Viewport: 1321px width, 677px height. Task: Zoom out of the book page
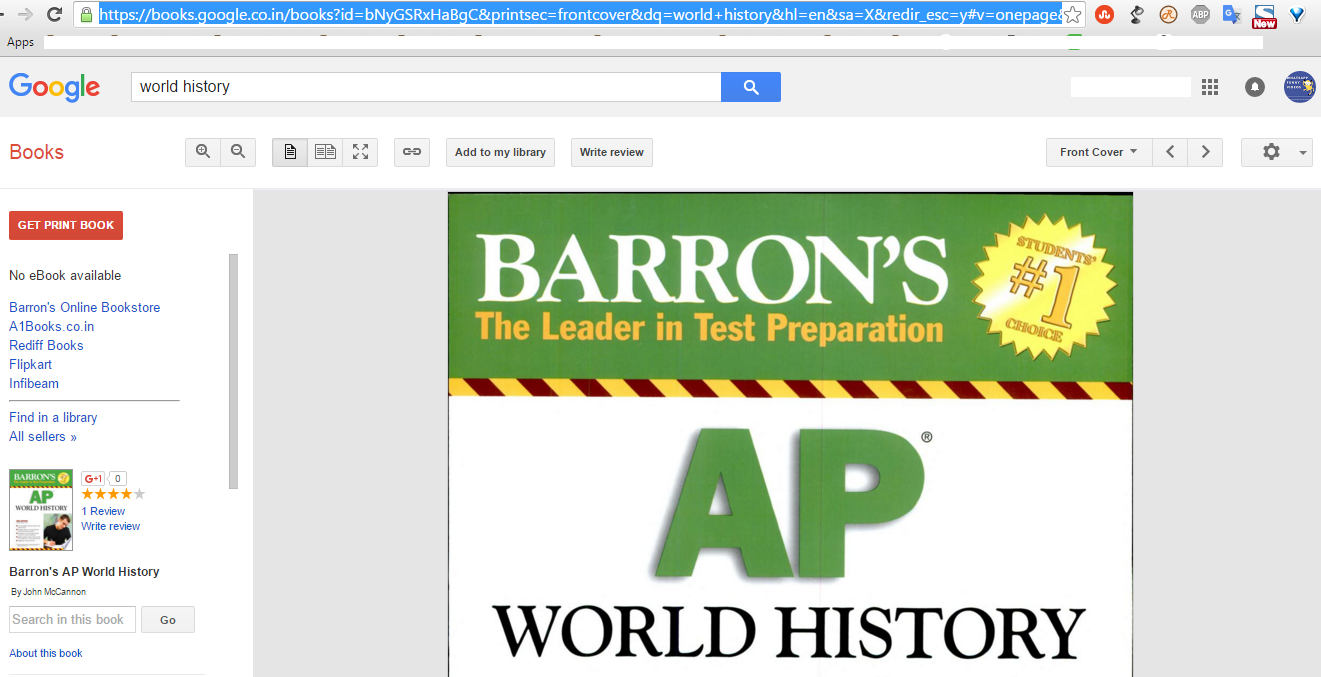point(238,152)
